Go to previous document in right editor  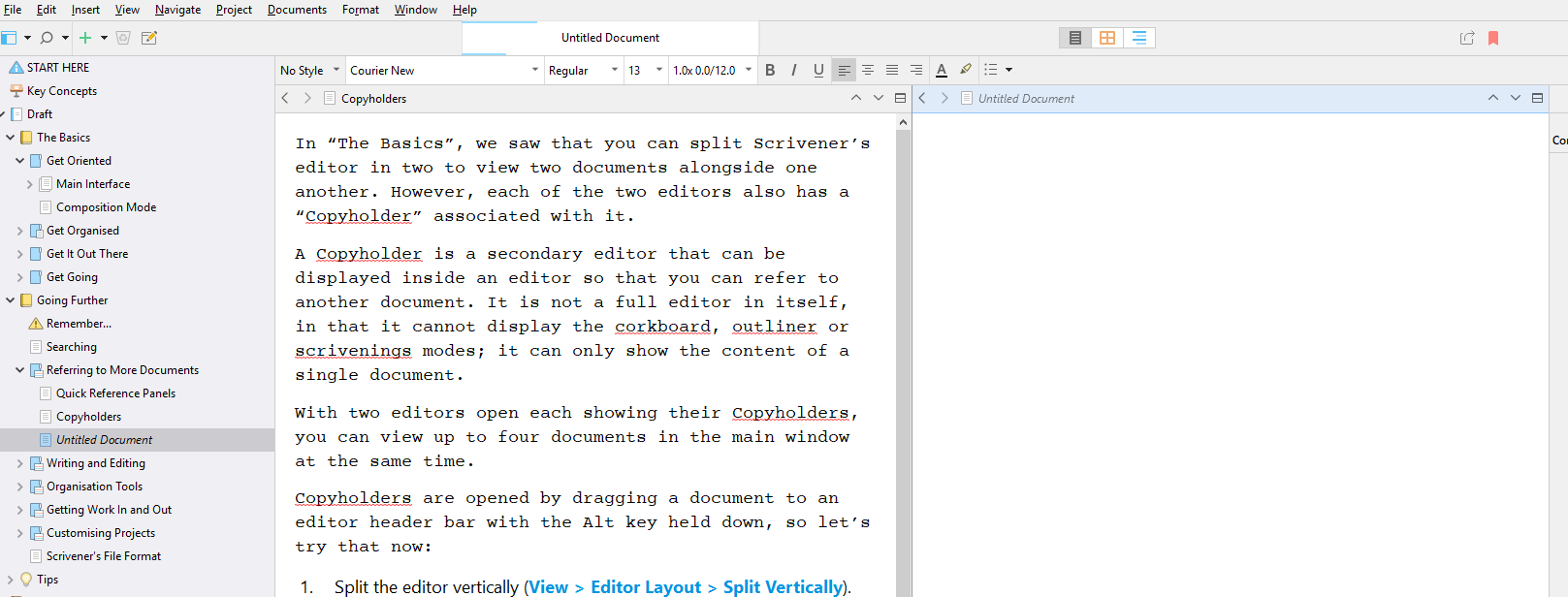pyautogui.click(x=1492, y=98)
